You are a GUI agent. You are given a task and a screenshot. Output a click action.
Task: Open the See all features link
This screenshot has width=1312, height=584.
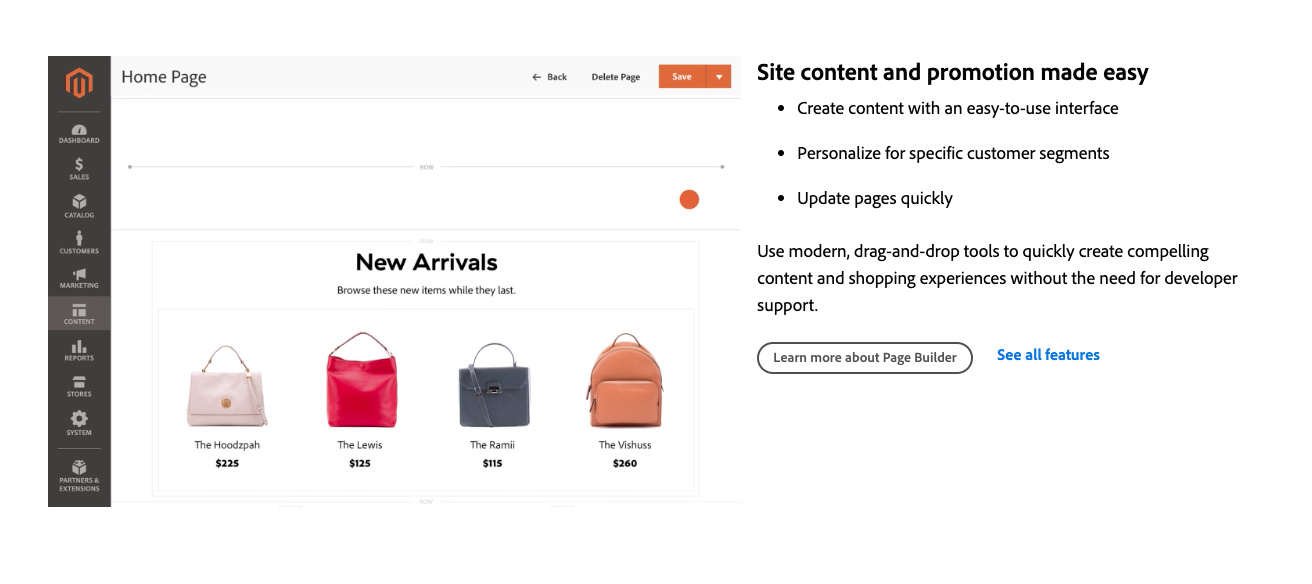coord(1048,355)
